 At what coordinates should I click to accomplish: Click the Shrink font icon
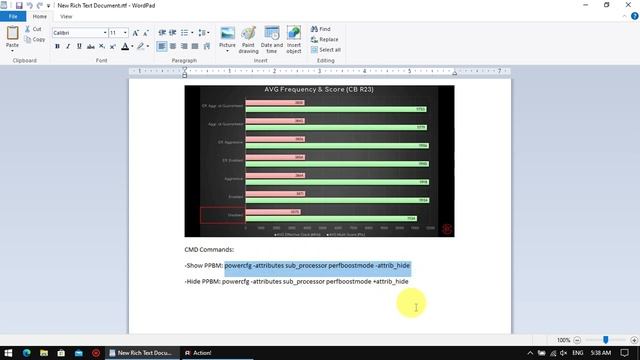click(x=146, y=33)
